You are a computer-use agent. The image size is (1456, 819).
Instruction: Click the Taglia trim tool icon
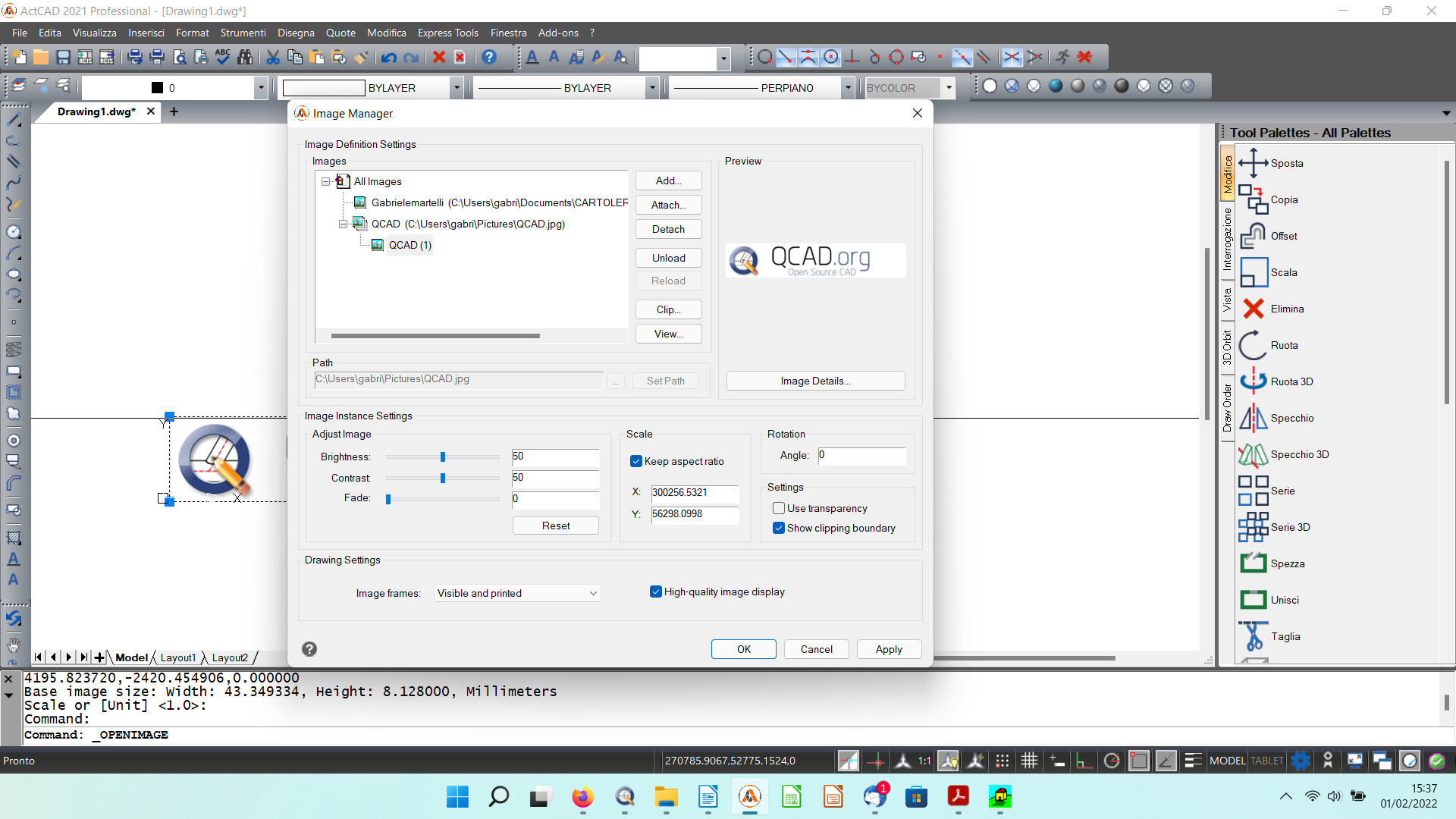(1253, 636)
